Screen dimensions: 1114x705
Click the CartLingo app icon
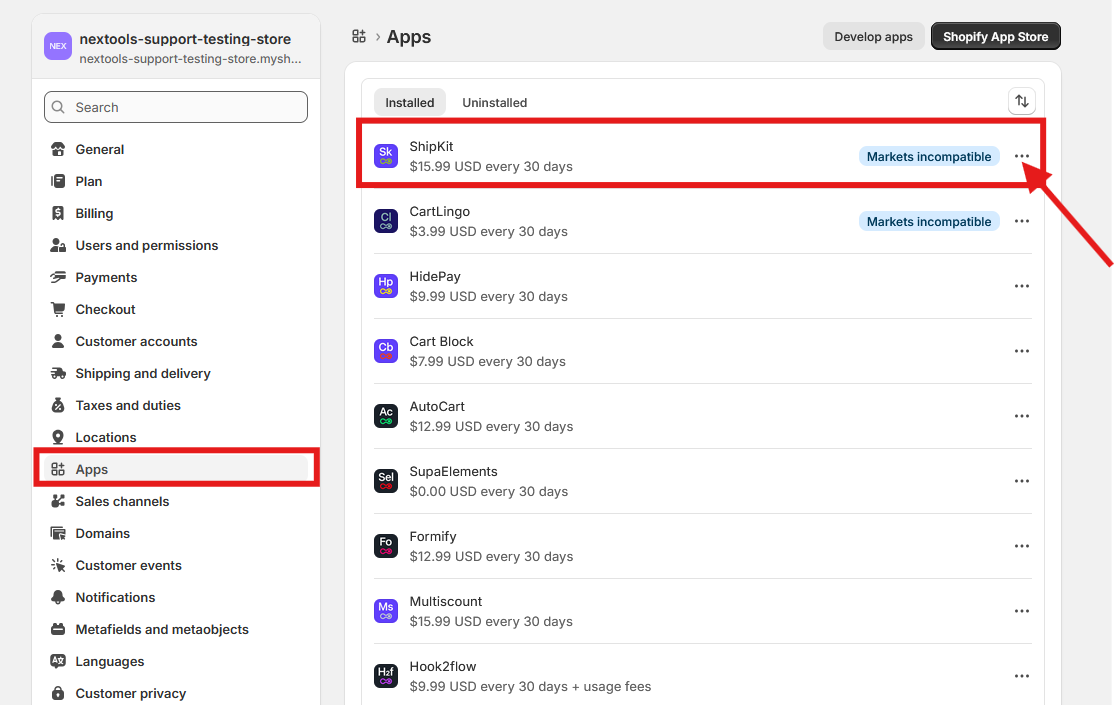386,221
